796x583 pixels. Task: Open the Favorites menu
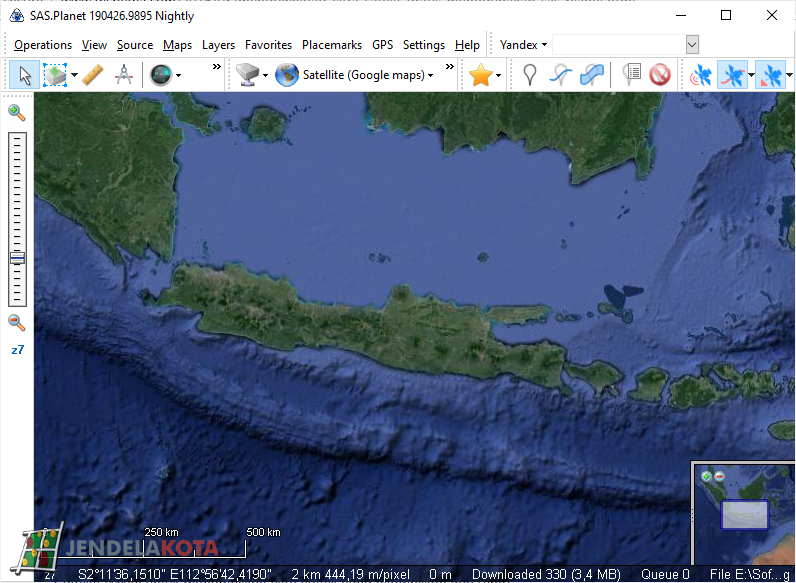coord(269,45)
